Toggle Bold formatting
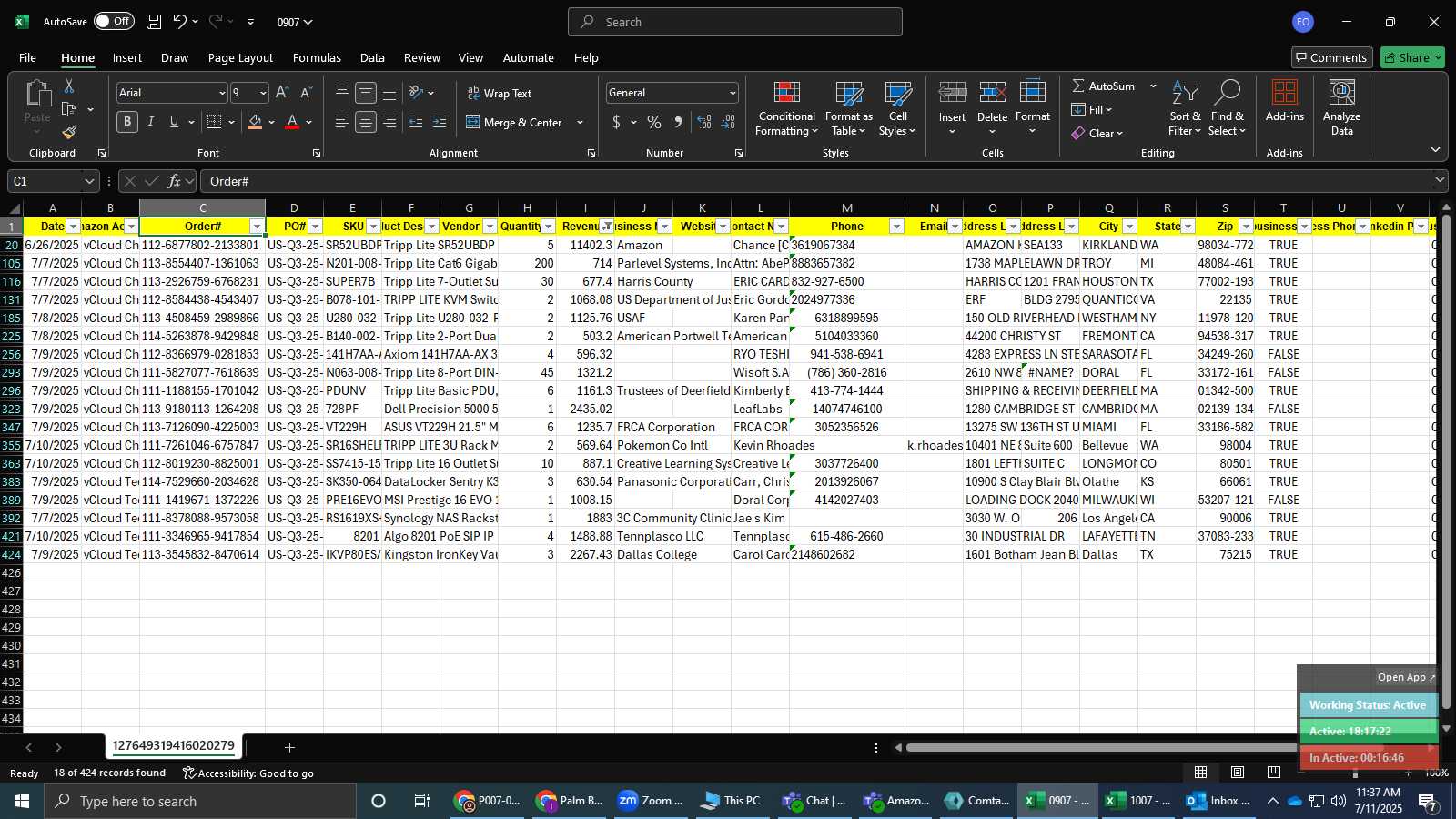The height and width of the screenshot is (819, 1456). (x=127, y=122)
